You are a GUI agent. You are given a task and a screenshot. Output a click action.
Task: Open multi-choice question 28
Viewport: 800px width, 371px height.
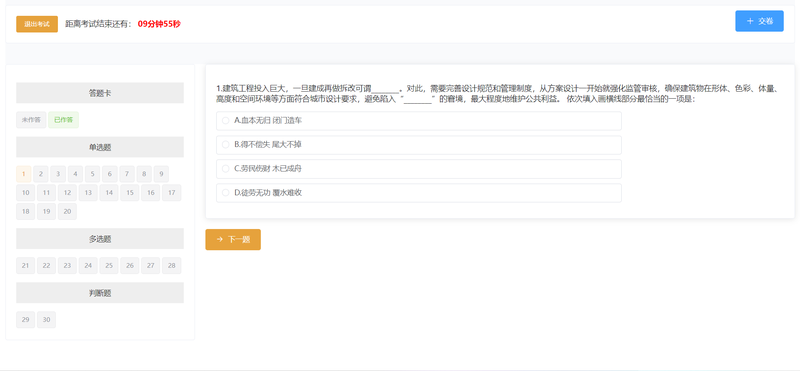point(171,266)
